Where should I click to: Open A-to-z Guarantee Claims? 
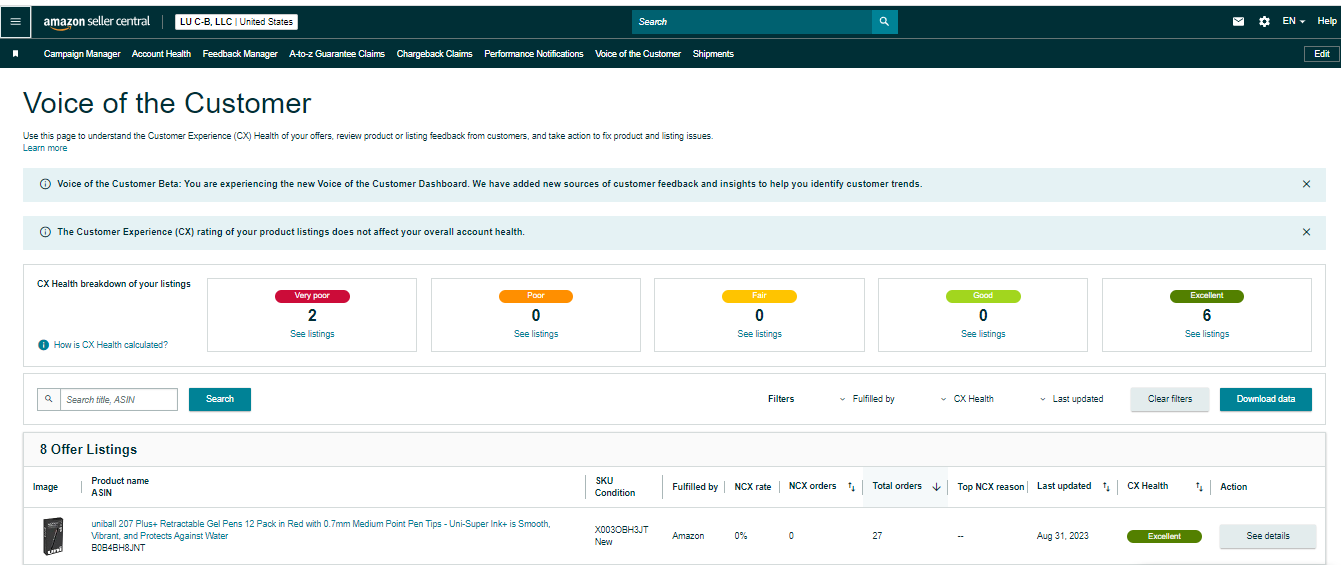point(337,54)
